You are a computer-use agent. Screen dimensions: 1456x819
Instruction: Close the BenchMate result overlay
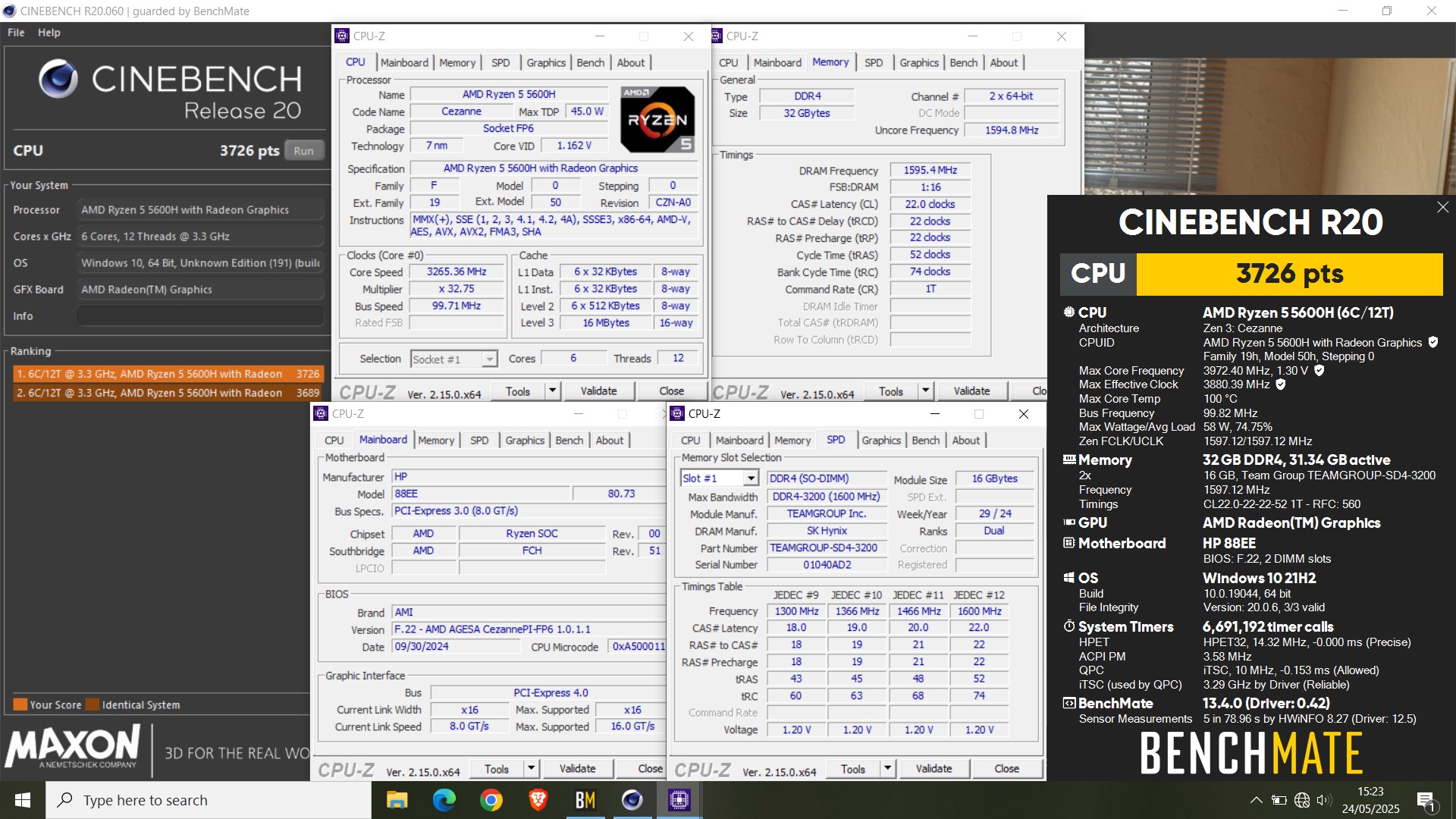pos(1442,207)
